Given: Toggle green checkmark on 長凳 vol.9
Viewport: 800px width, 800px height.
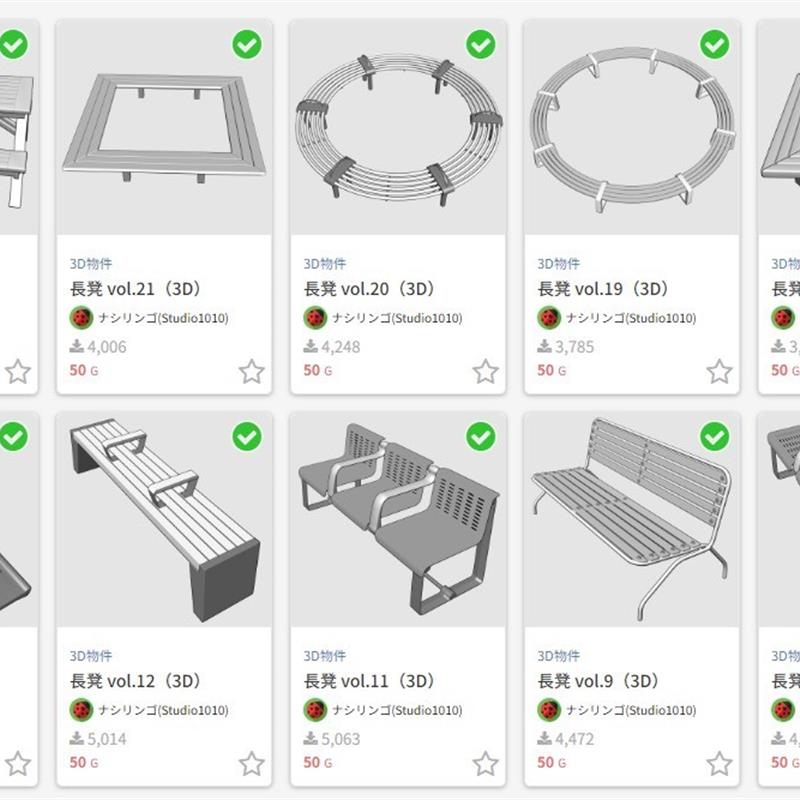Looking at the screenshot, I should [715, 437].
